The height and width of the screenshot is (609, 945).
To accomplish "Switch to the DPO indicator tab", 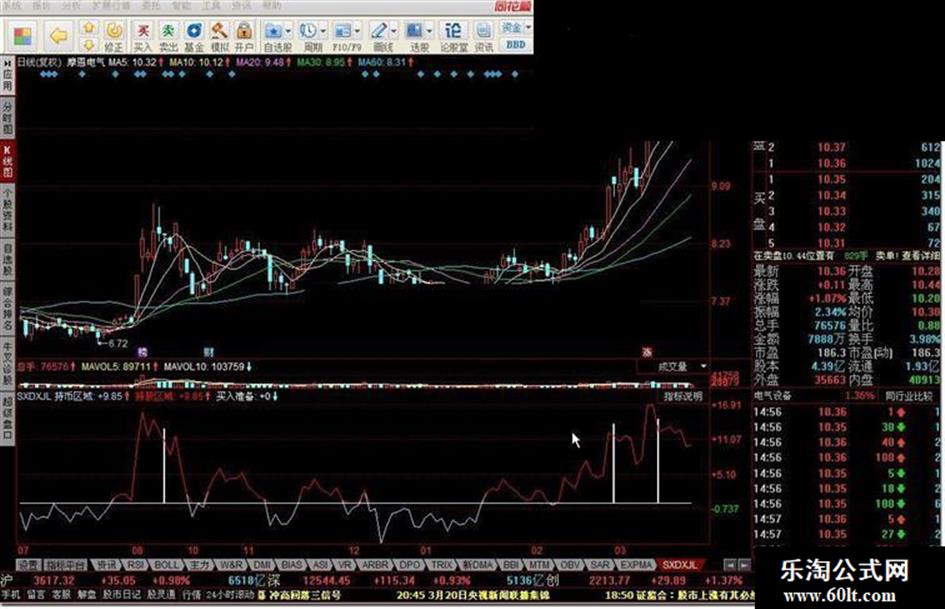I will pyautogui.click(x=409, y=565).
